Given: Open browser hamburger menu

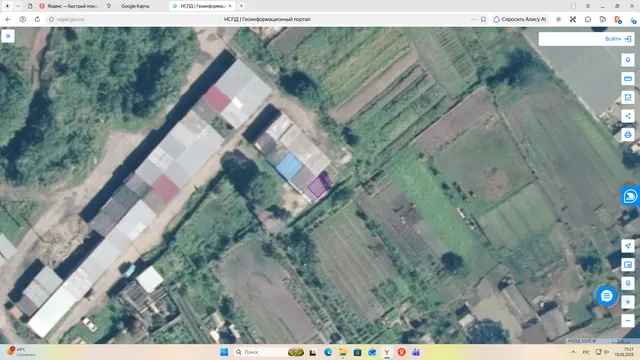Looking at the screenshot, I should coord(588,6).
